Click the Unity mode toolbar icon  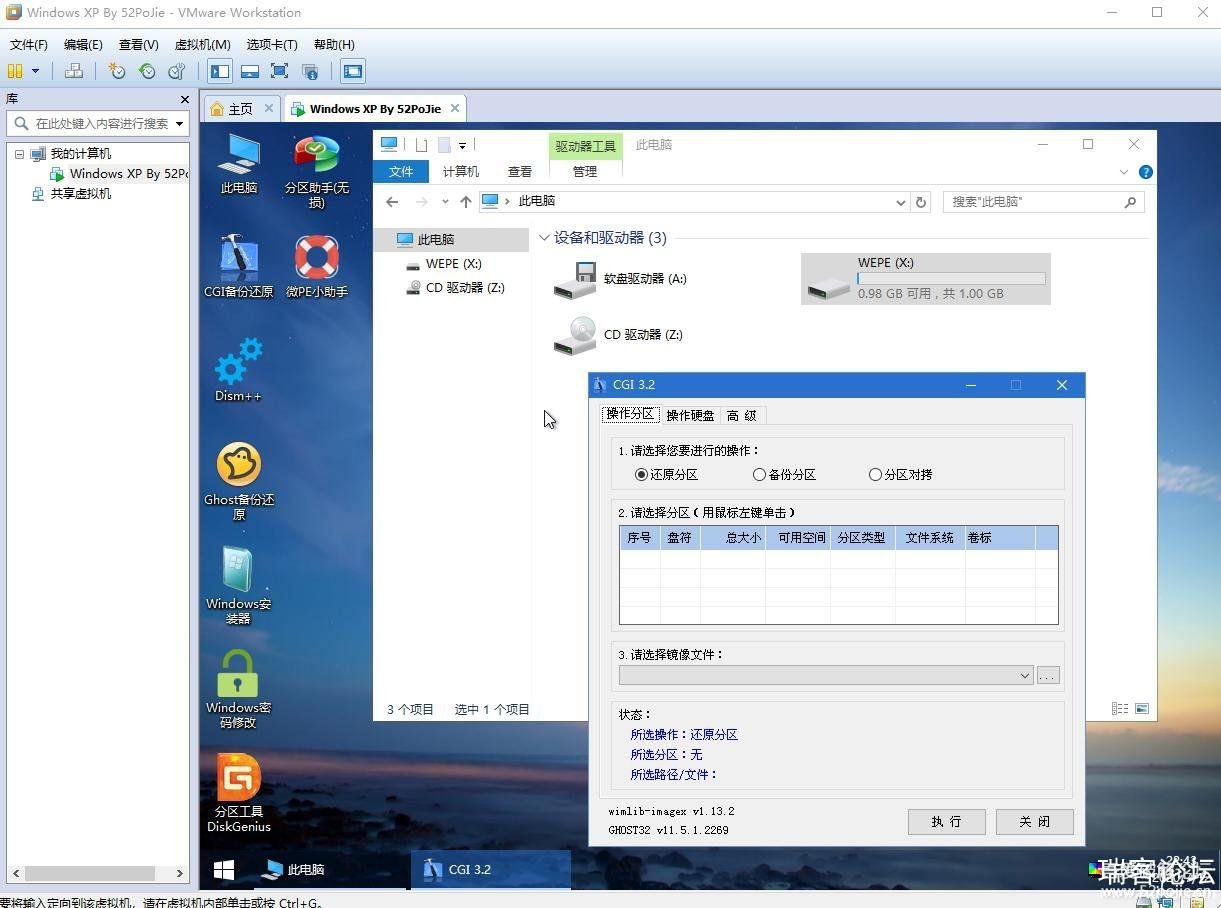310,71
